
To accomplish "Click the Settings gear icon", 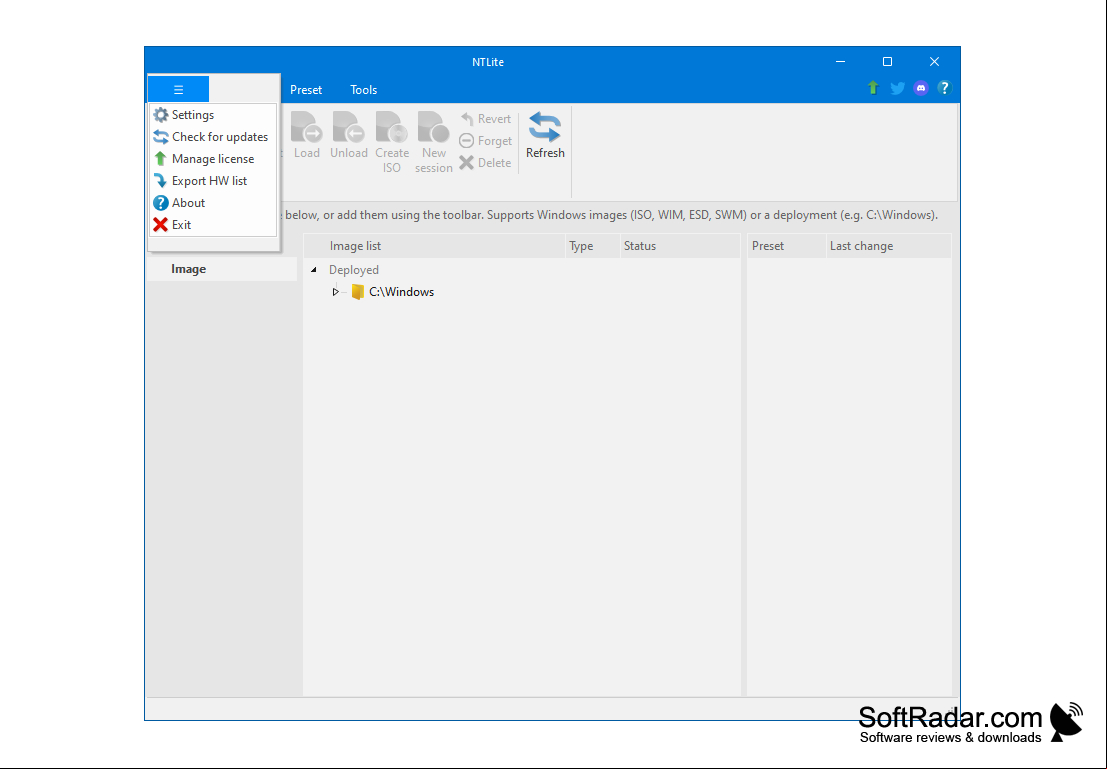I will 161,114.
